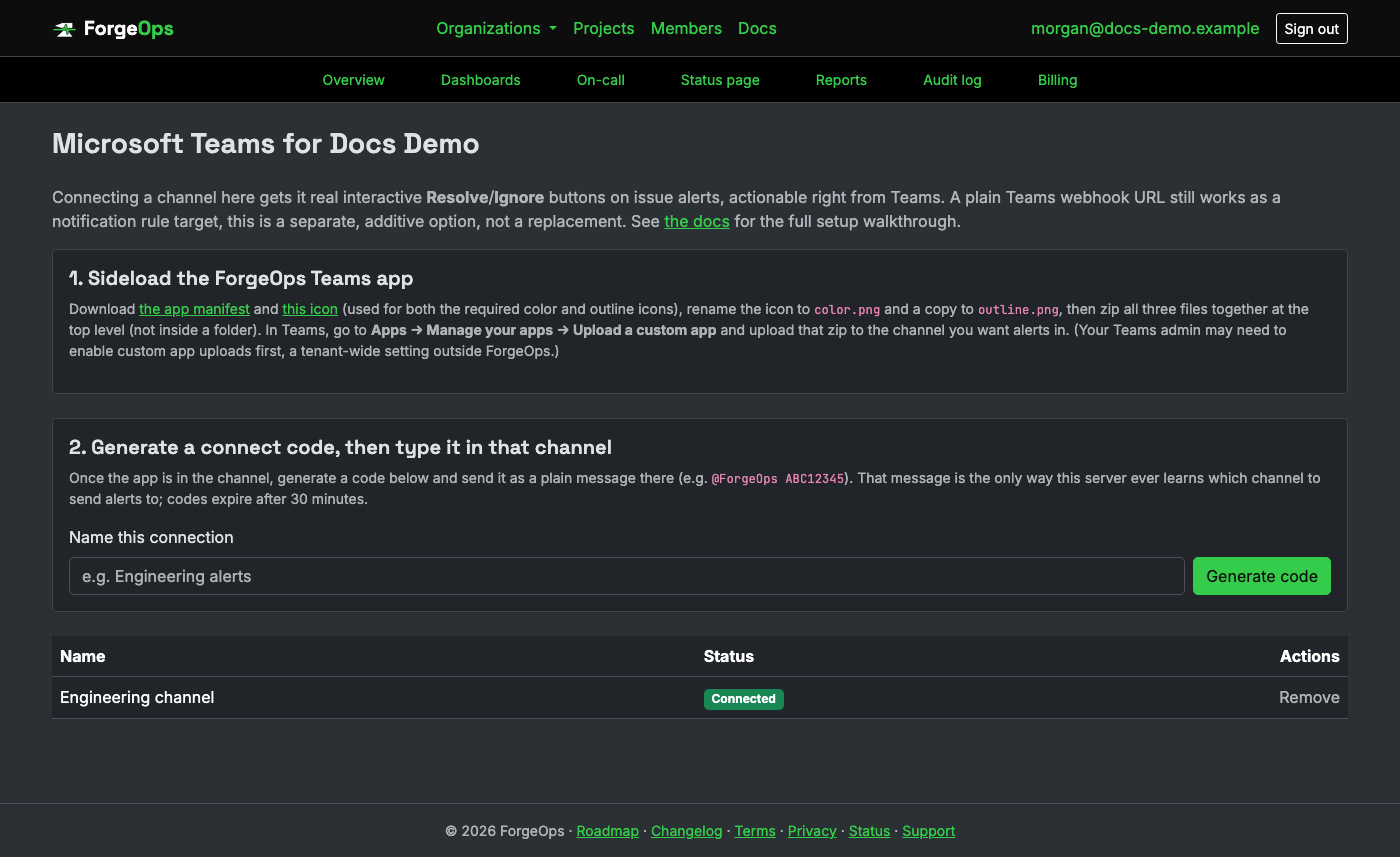Go to the Members page
The height and width of the screenshot is (857, 1400).
686,28
